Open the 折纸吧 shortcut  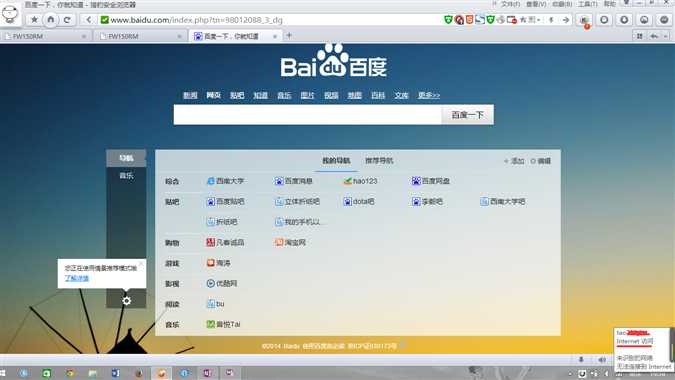pos(222,222)
